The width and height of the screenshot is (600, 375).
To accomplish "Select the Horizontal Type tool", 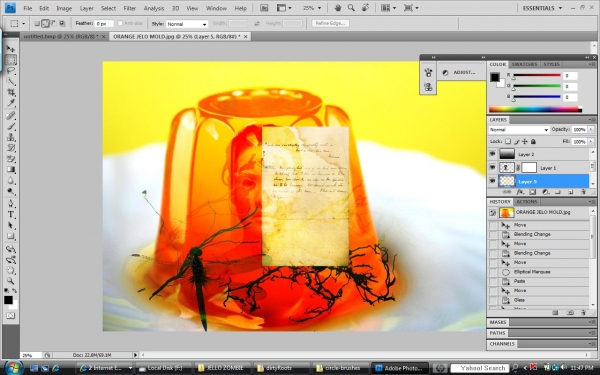I will tap(10, 214).
